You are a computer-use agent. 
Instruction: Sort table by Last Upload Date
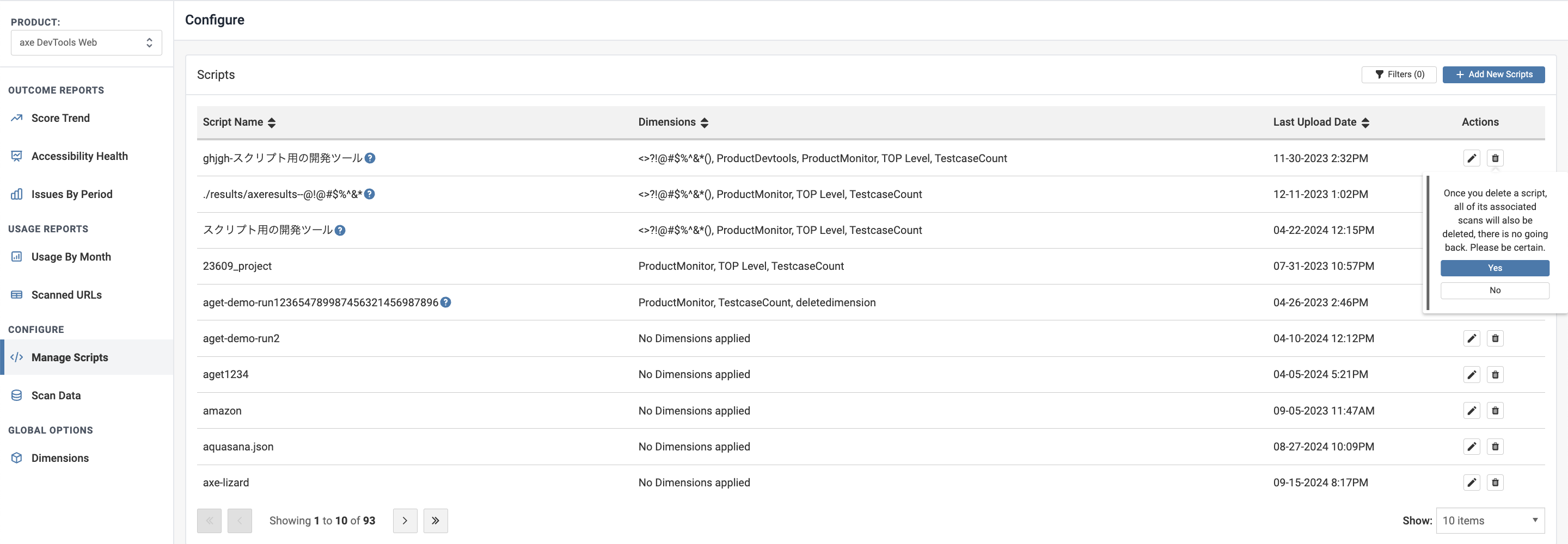click(1365, 122)
